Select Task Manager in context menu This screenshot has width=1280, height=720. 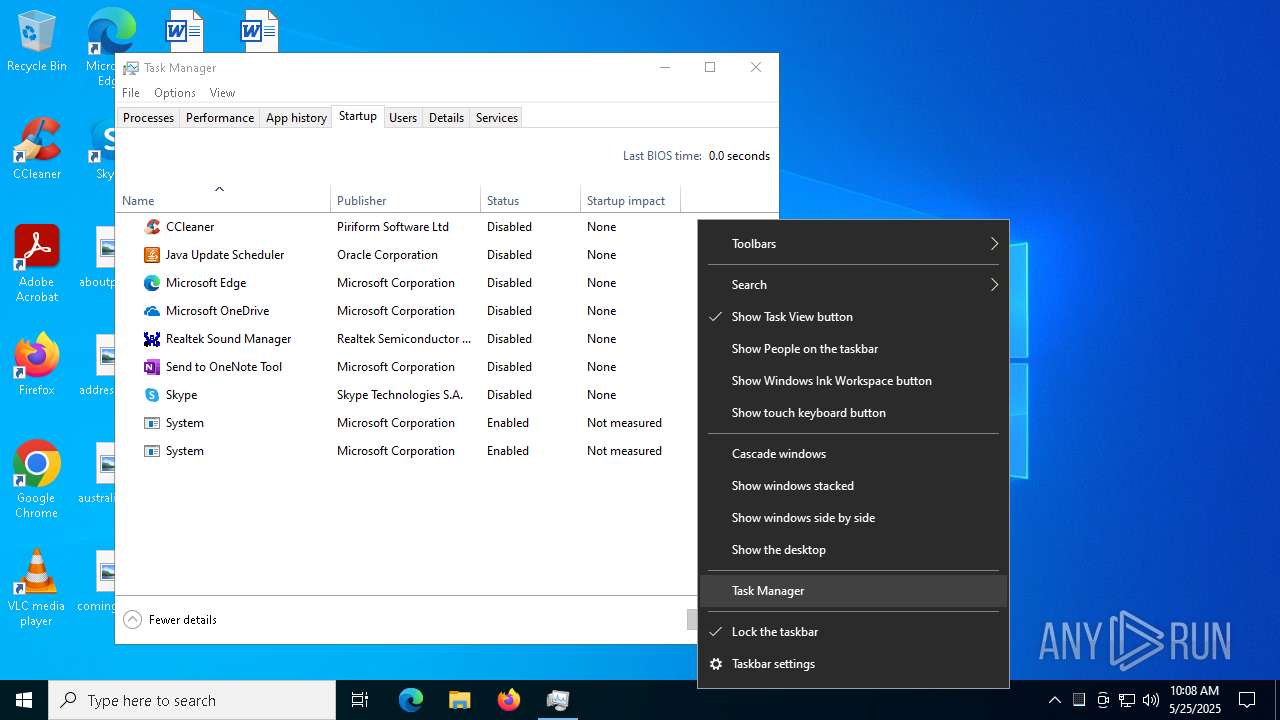853,591
